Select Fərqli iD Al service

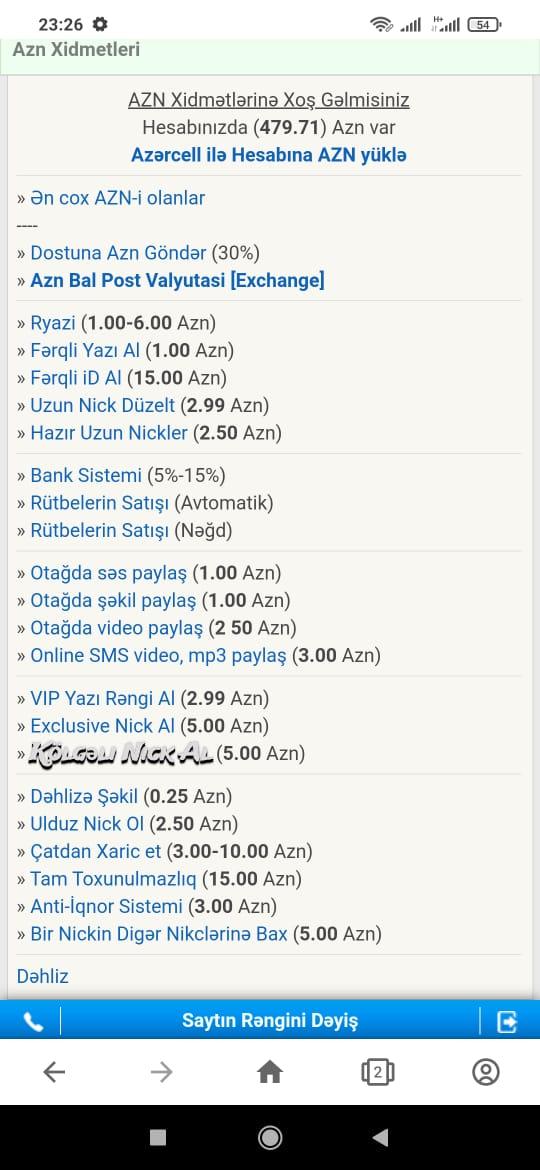[76, 378]
